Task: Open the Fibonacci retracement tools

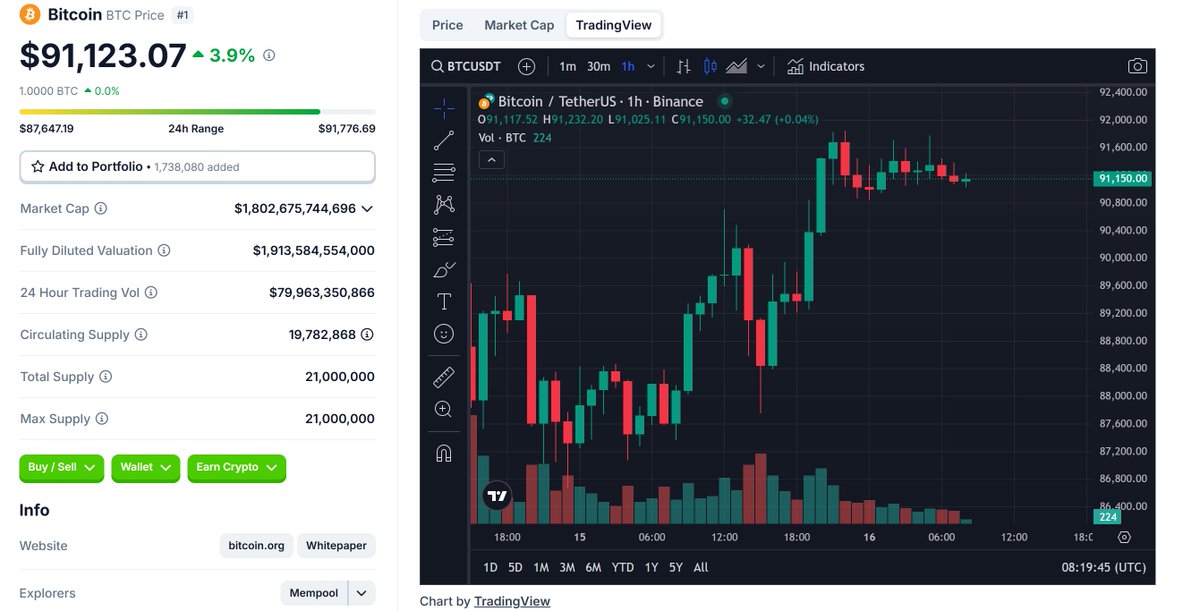Action: (x=444, y=173)
